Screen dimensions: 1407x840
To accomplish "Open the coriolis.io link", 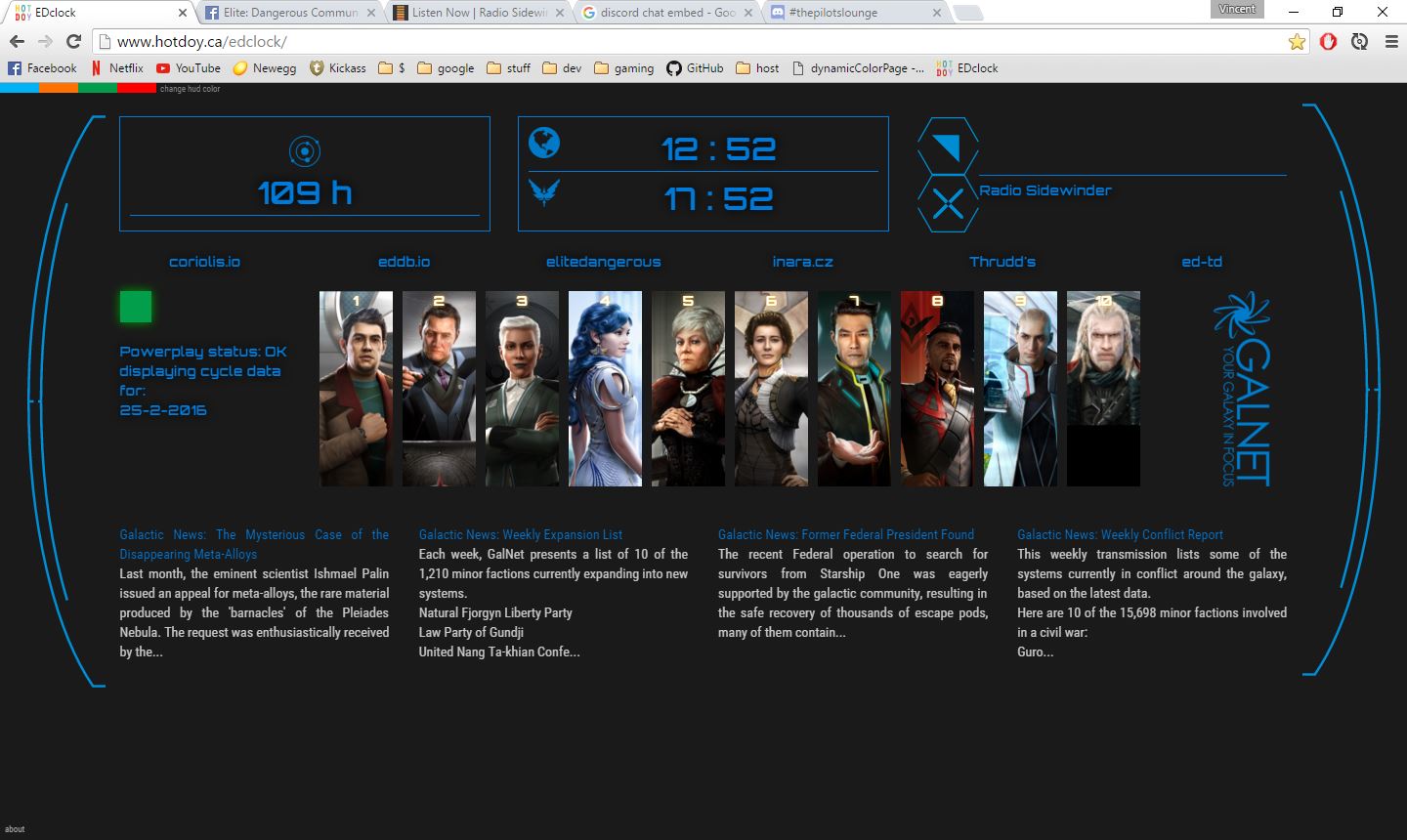I will [x=204, y=262].
